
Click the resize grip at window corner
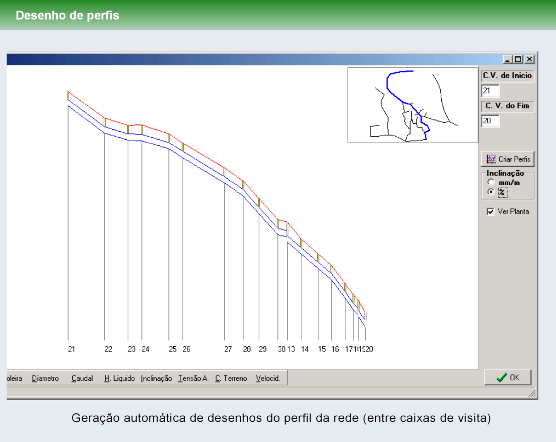pyautogui.click(x=532, y=393)
